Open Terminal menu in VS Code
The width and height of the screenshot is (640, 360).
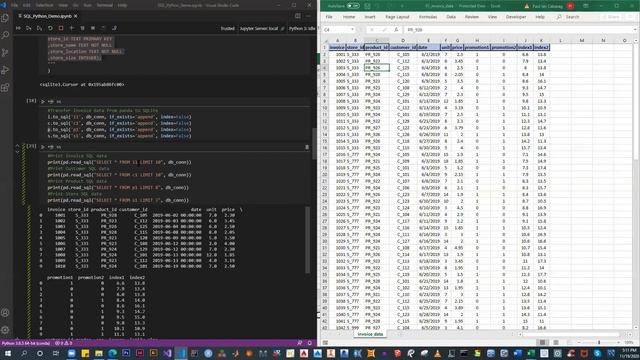(104, 5)
